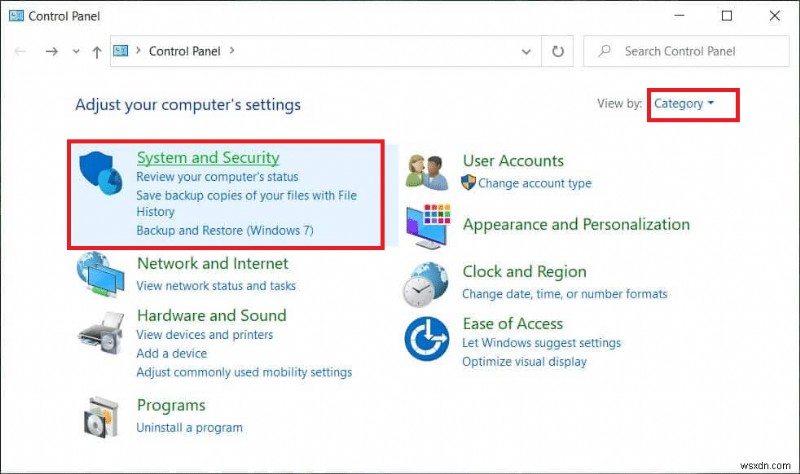
Task: Expand the Control Panel breadcrumb chevron
Action: pyautogui.click(x=232, y=51)
